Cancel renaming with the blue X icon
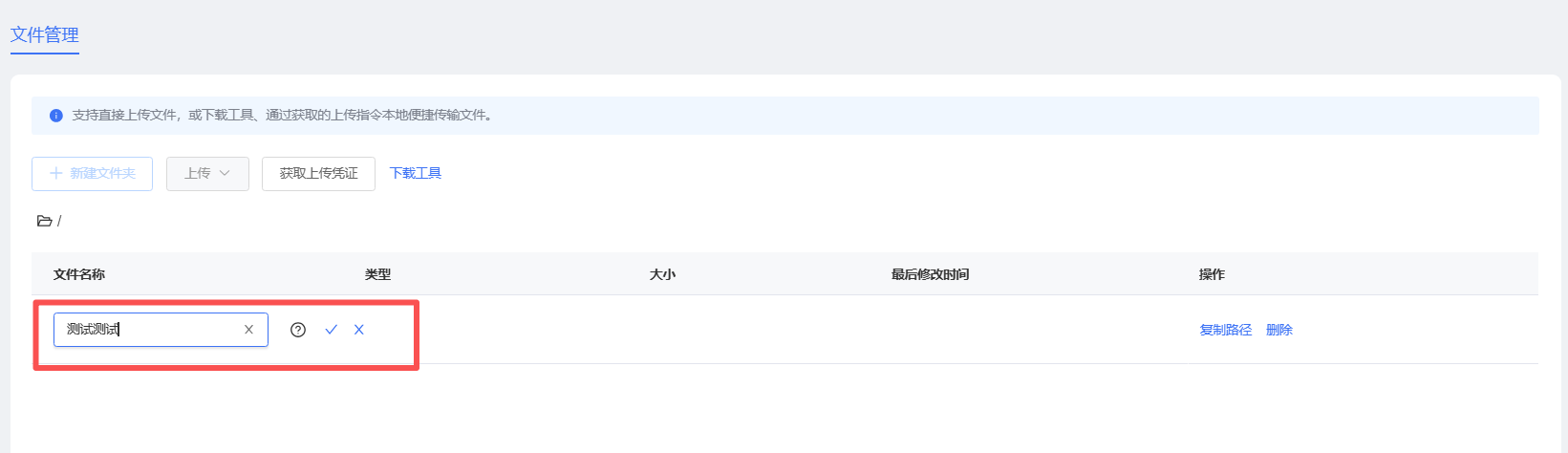 point(359,330)
